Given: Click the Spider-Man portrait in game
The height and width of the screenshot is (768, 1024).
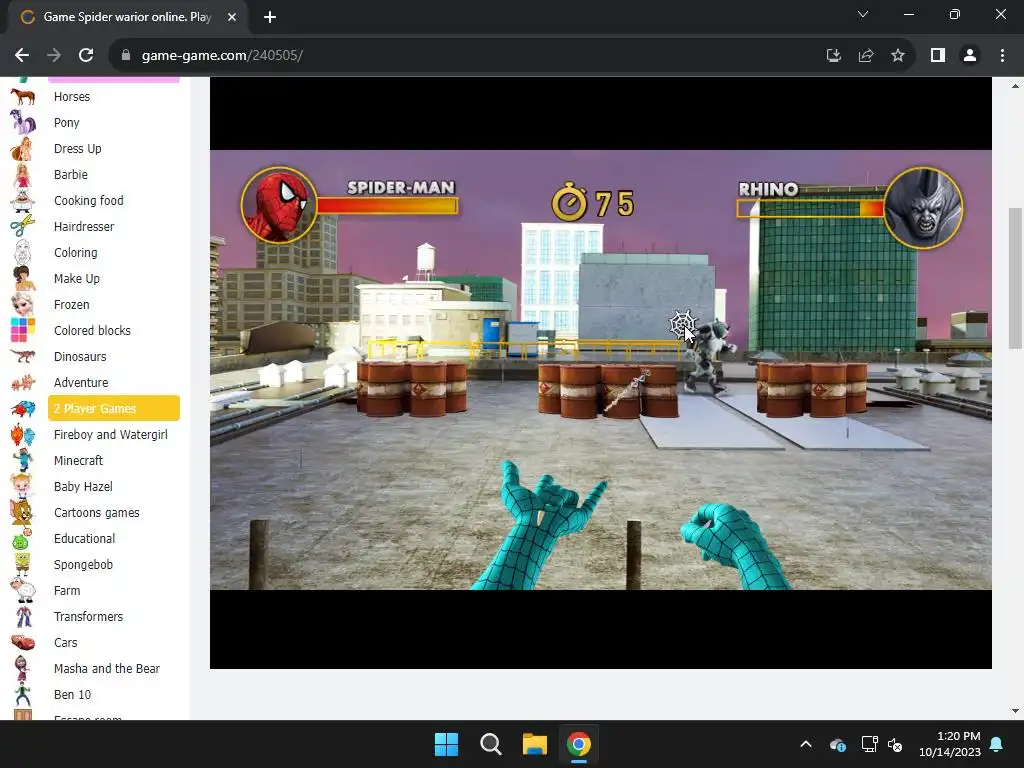Looking at the screenshot, I should (x=279, y=205).
